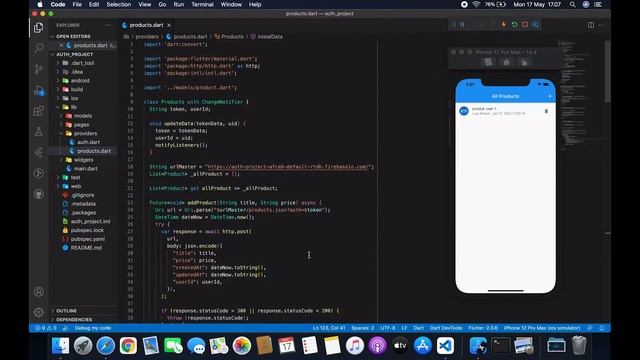Click Debug my code in status bar
640x360 pixels.
click(93, 328)
